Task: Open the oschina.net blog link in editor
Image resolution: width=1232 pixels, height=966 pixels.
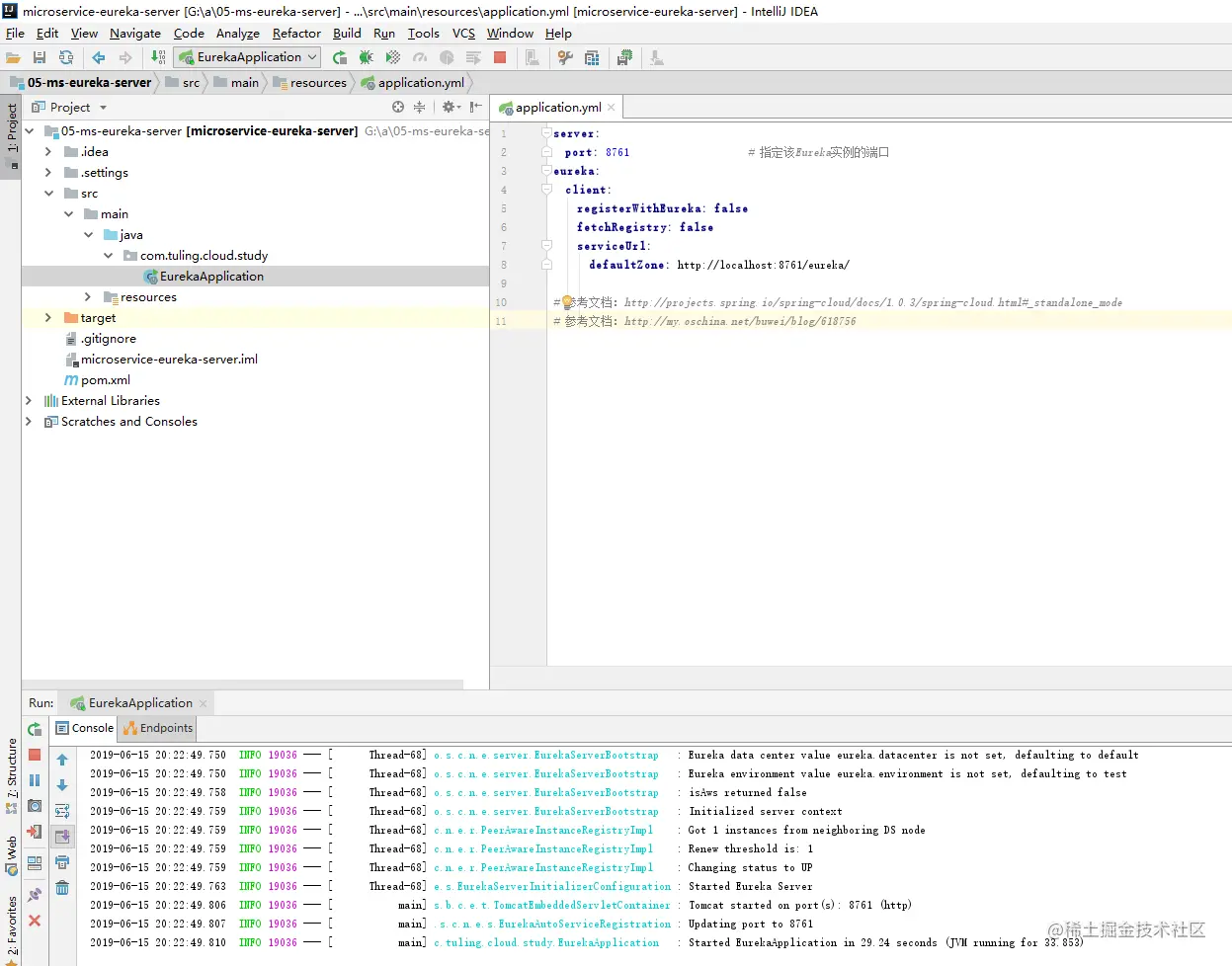Action: point(739,322)
